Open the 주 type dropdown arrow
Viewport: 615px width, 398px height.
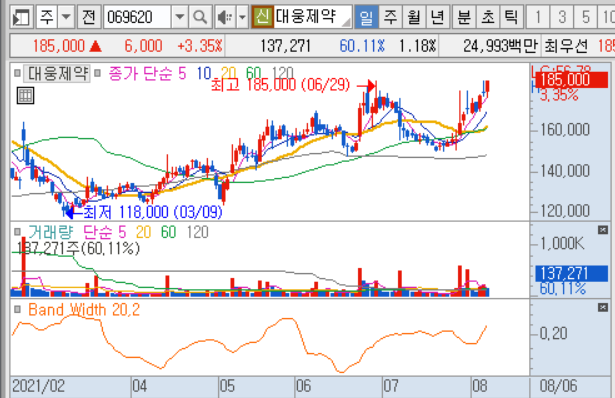pyautogui.click(x=67, y=17)
